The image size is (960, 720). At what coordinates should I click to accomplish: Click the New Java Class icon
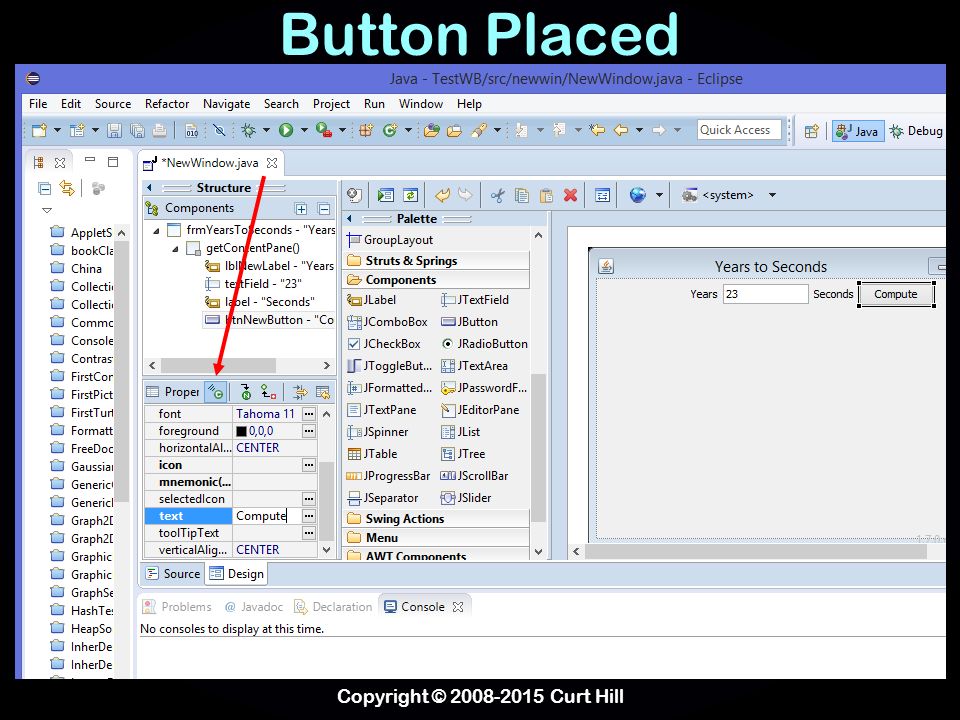[x=389, y=130]
